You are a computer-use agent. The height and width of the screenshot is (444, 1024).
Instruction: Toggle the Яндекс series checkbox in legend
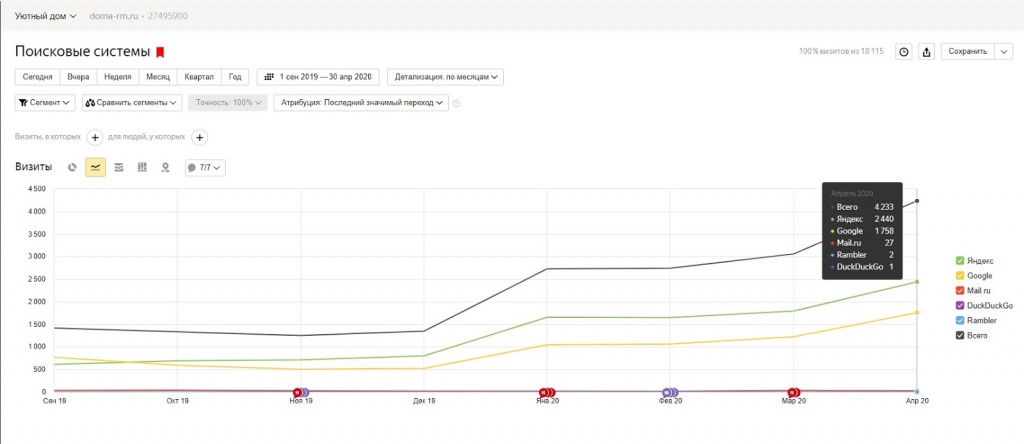pos(961,260)
